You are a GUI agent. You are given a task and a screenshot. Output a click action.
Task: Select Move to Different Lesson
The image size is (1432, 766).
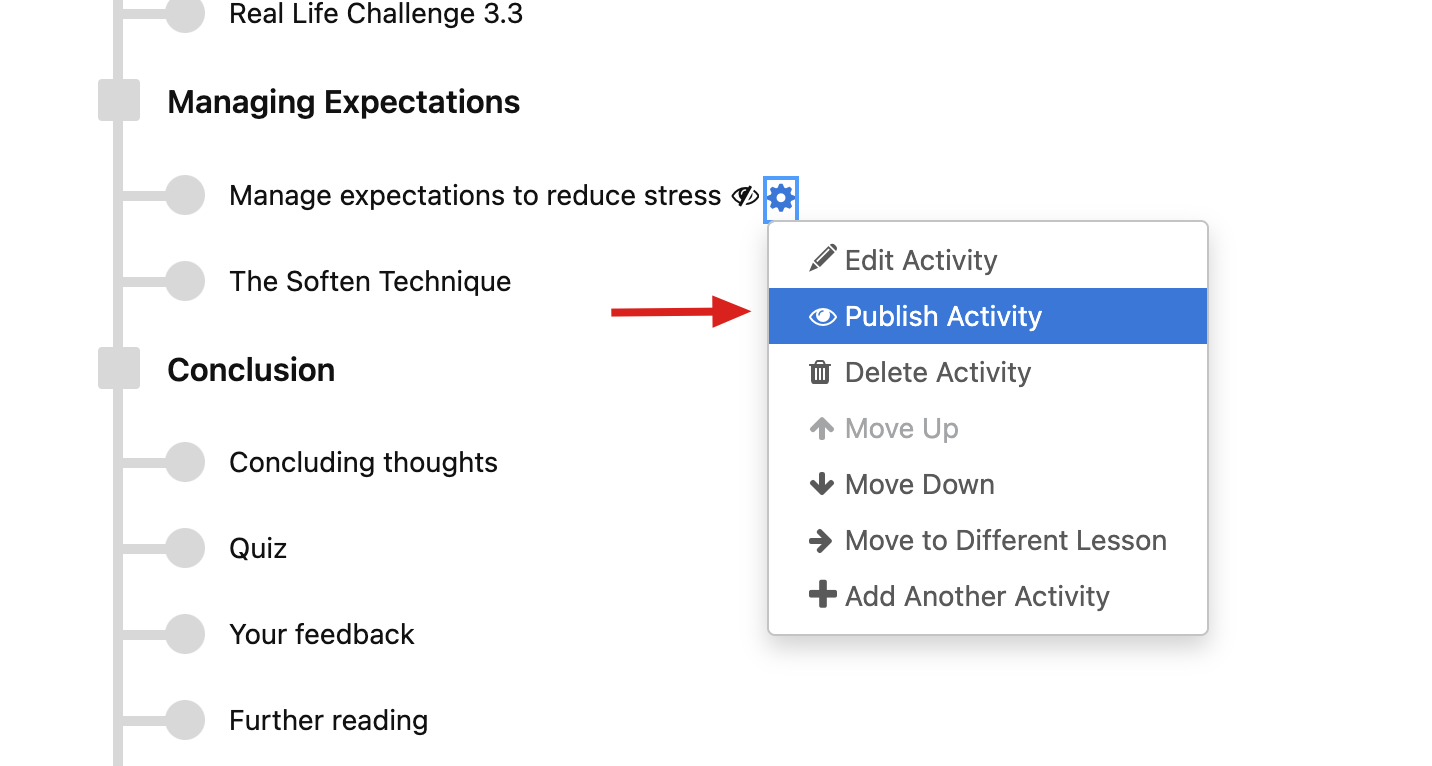pos(988,540)
